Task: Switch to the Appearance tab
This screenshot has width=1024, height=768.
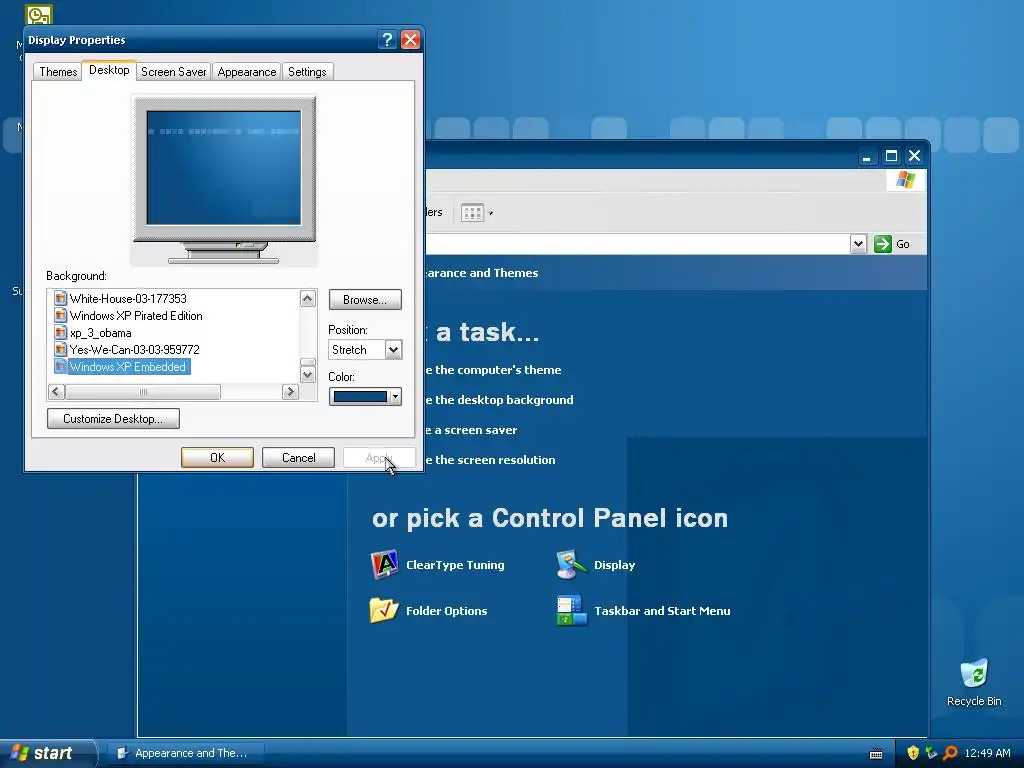Action: pos(247,72)
